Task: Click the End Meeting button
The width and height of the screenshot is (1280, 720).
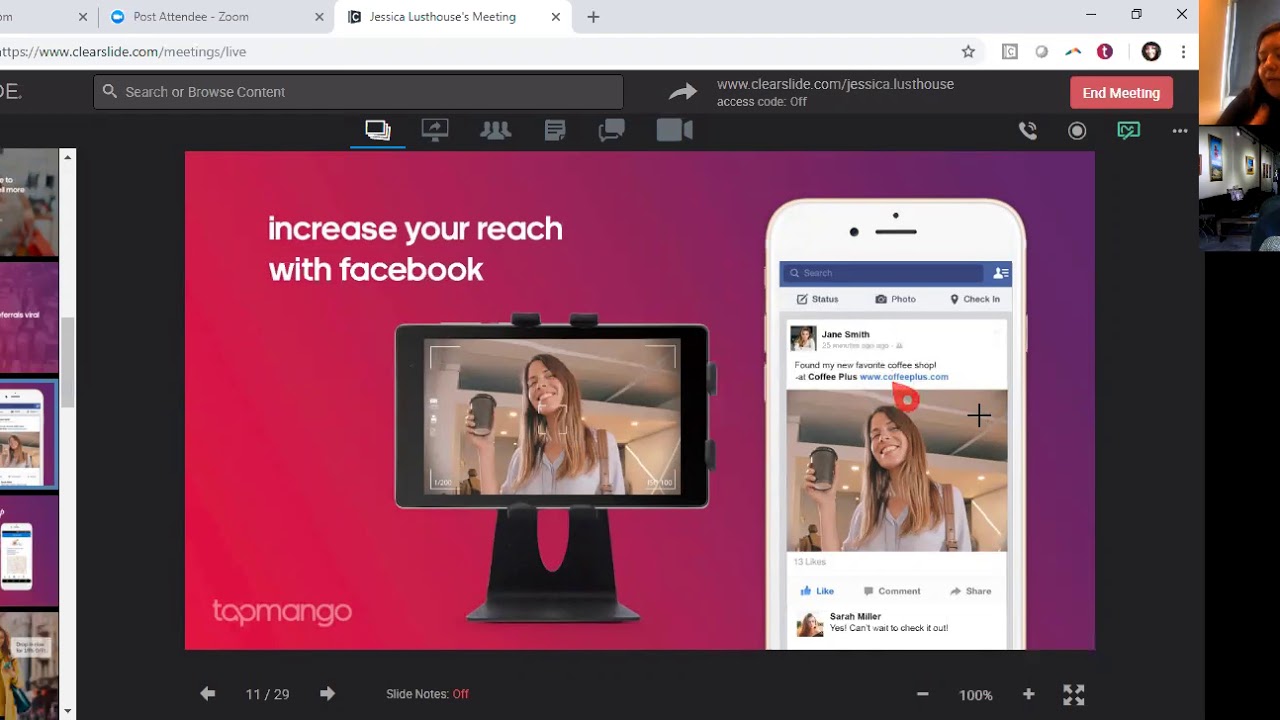Action: [1121, 93]
